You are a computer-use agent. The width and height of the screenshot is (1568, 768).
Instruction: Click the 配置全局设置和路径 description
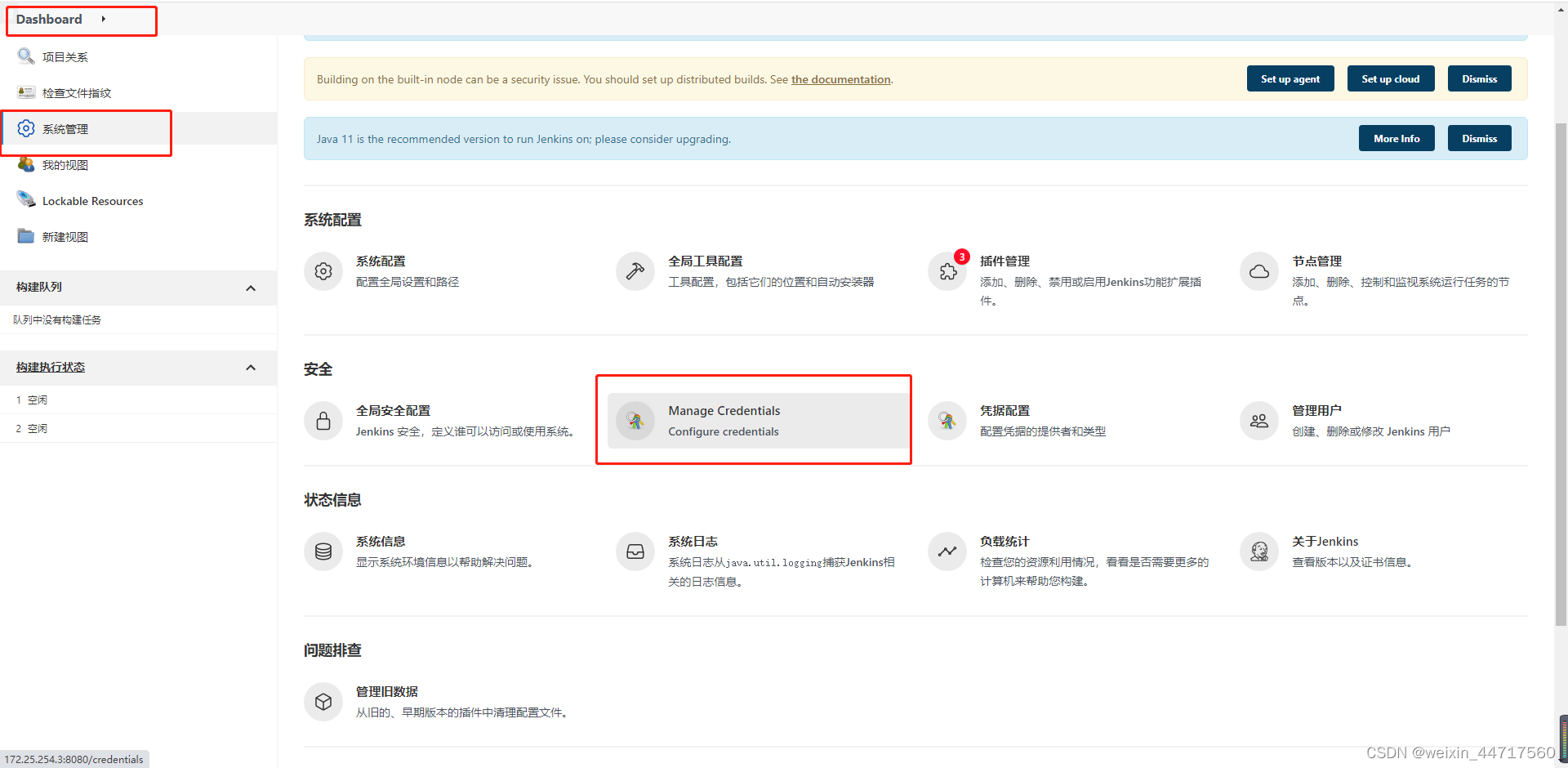pyautogui.click(x=408, y=282)
